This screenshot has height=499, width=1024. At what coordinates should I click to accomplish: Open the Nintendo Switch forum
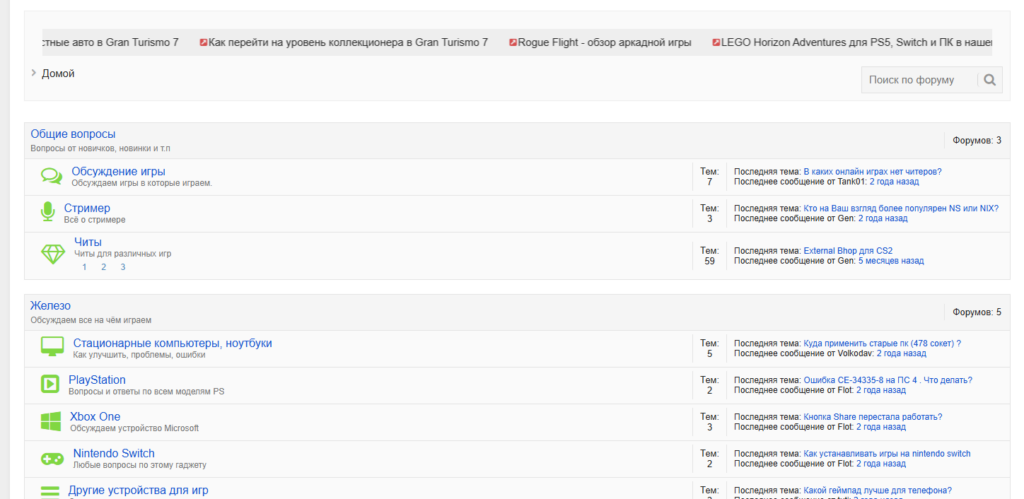pyautogui.click(x=114, y=453)
